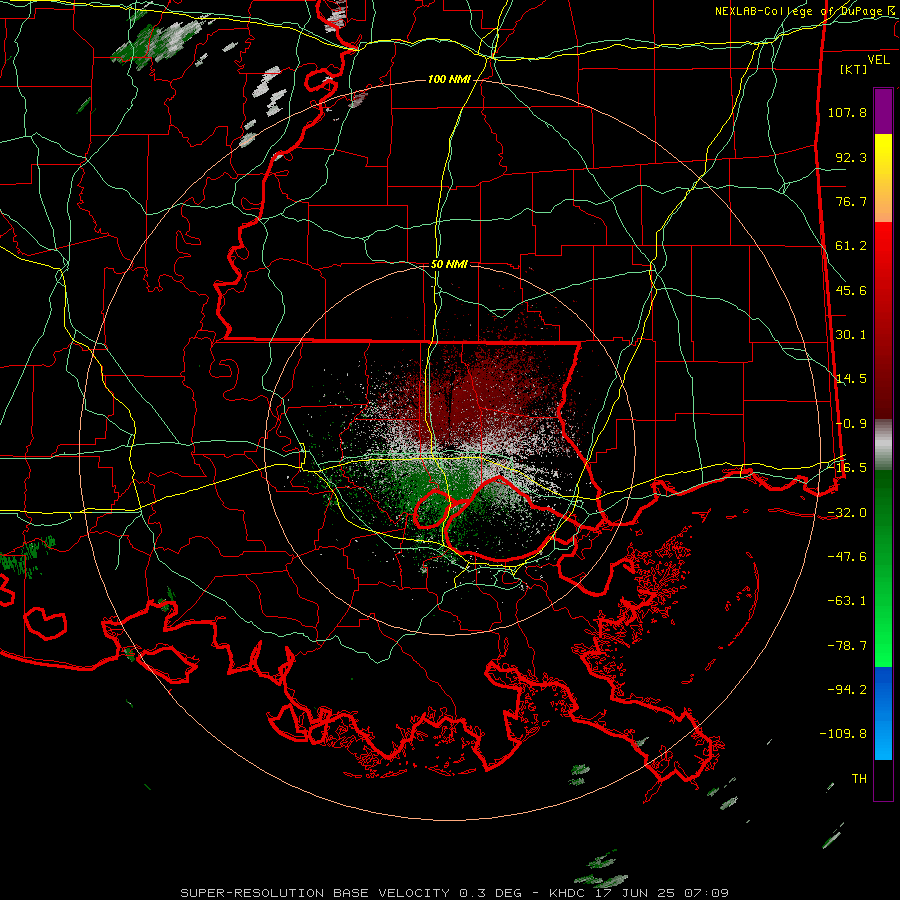The width and height of the screenshot is (900, 900).
Task: Click the -63.1 velocity scale value
Action: [847, 601]
